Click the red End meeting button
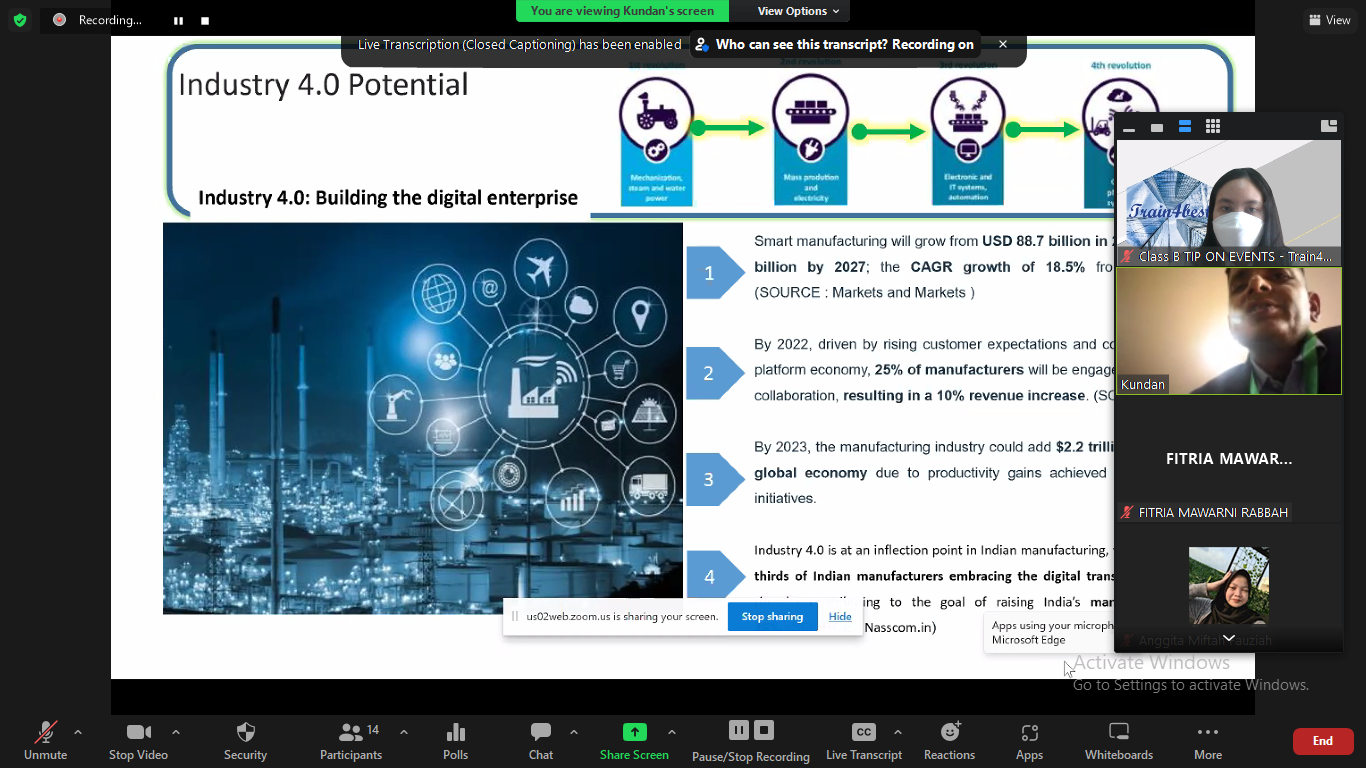Viewport: 1366px width, 768px height. point(1322,741)
